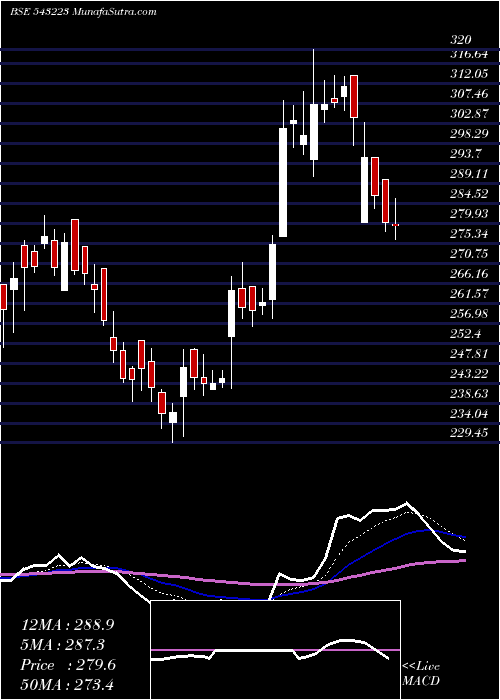Click the '5MA : 287.3' readout
Image resolution: width=500 pixels, height=700 pixels.
(63, 645)
